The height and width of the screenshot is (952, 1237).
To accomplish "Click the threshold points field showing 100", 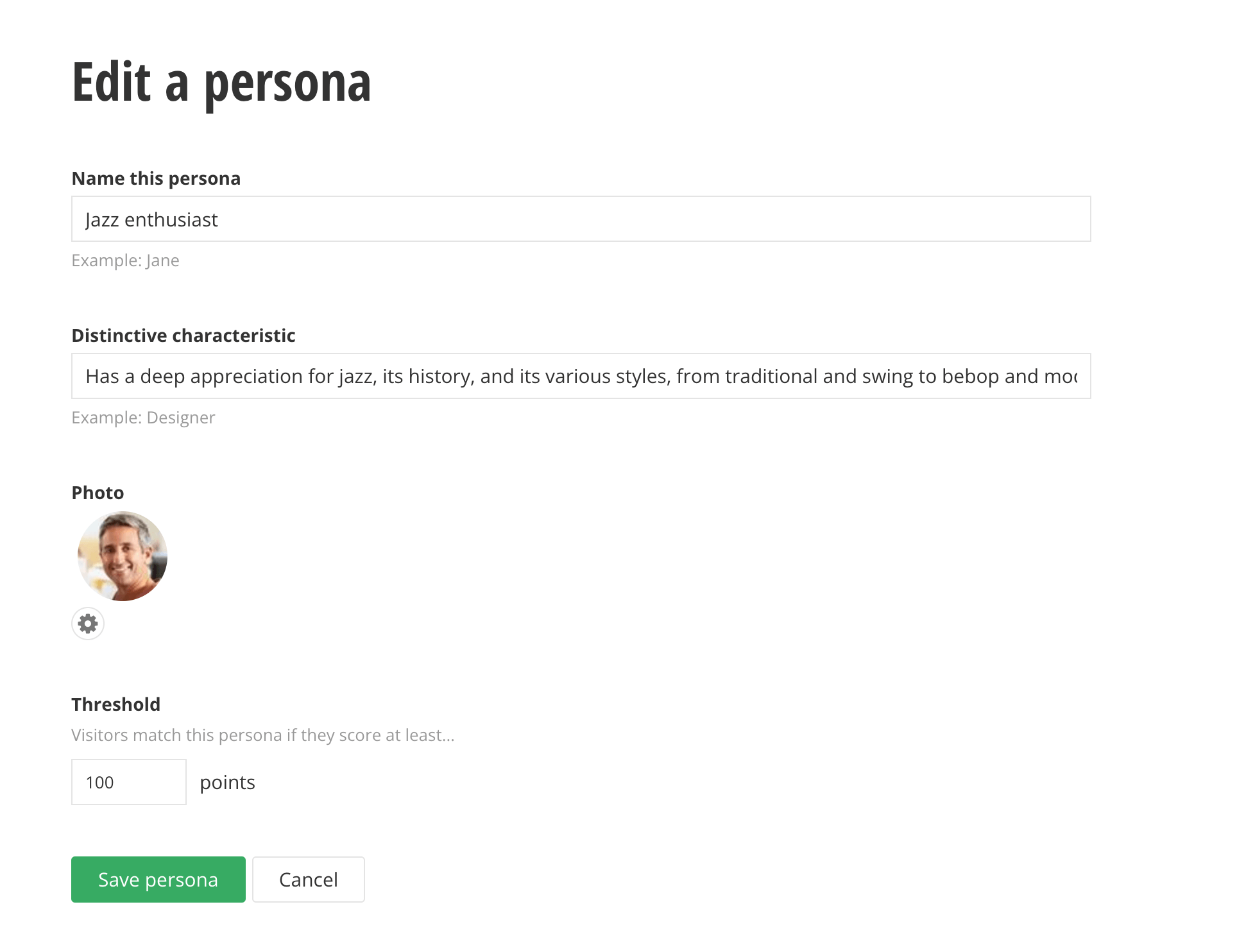I will click(x=128, y=782).
